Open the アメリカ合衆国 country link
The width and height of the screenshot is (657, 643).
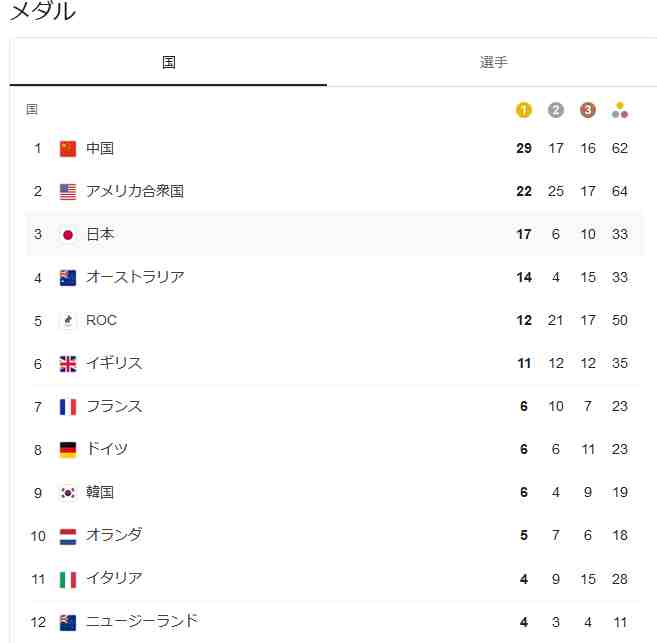pyautogui.click(x=135, y=191)
